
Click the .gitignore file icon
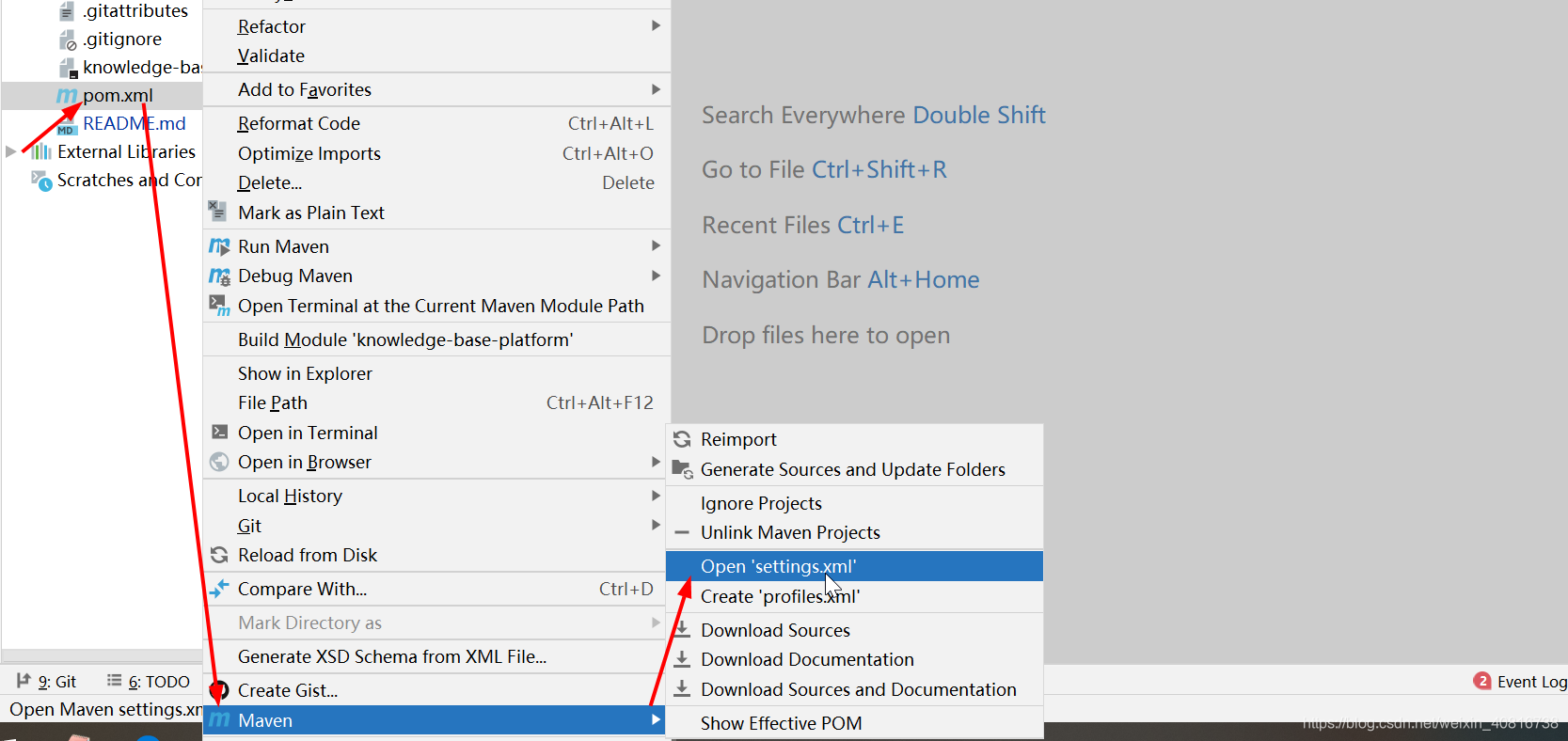(x=68, y=39)
